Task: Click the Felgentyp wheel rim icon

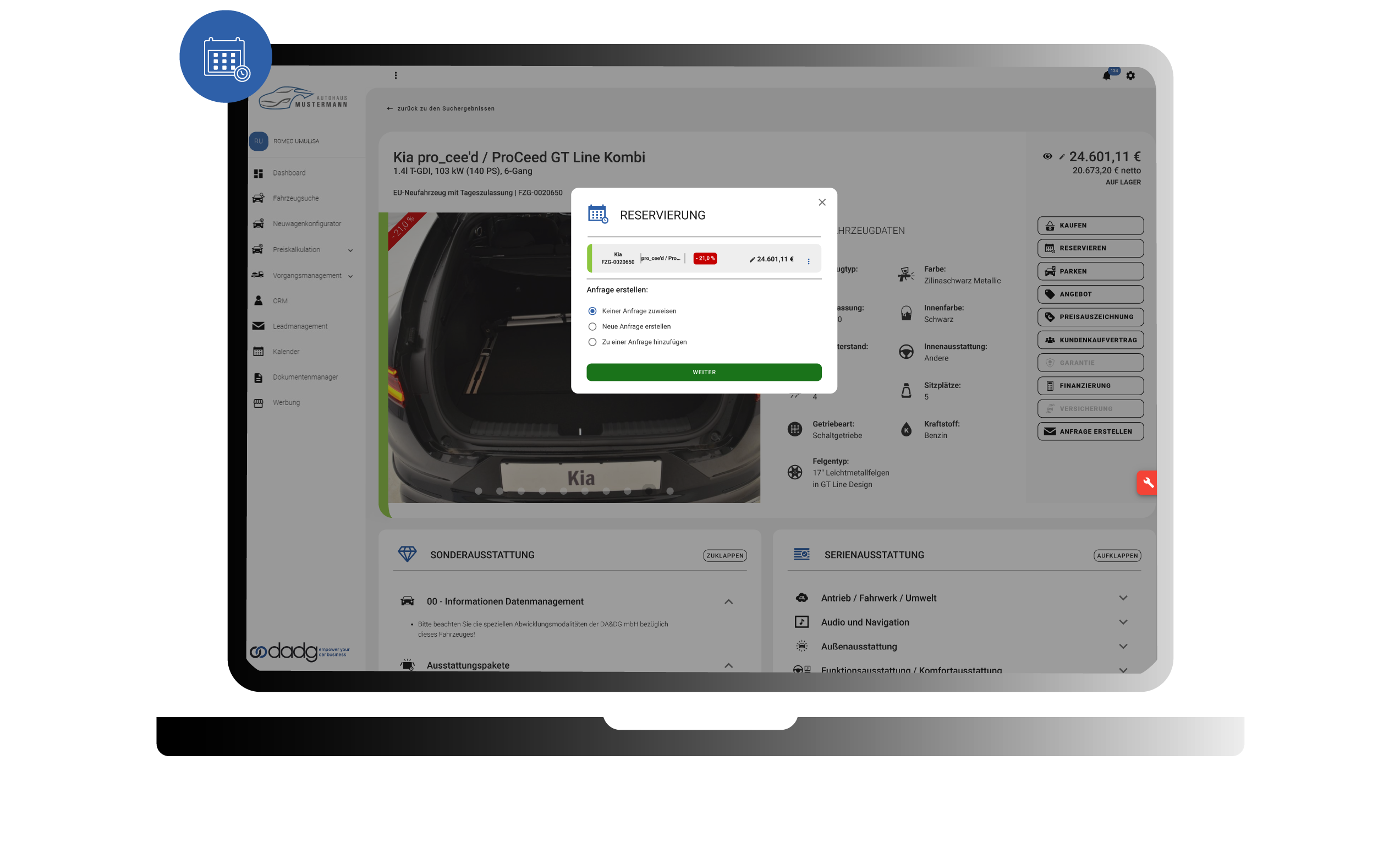Action: pyautogui.click(x=794, y=472)
